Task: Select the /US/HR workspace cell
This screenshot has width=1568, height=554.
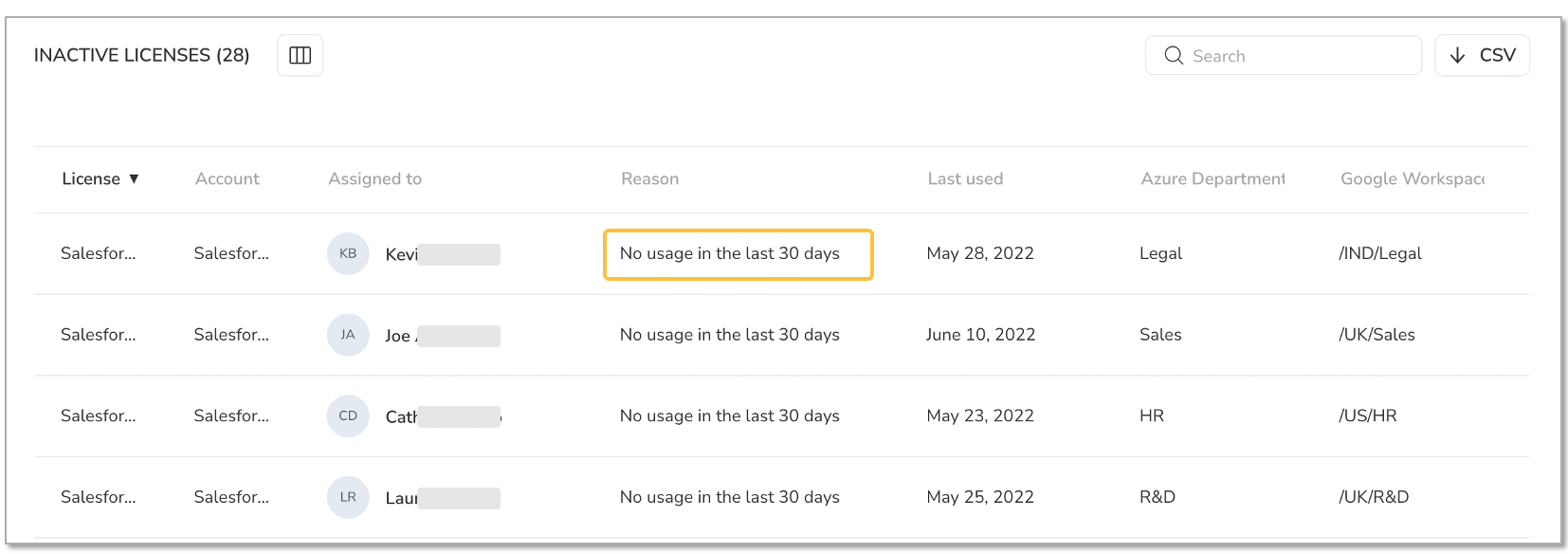Action: coord(1368,416)
